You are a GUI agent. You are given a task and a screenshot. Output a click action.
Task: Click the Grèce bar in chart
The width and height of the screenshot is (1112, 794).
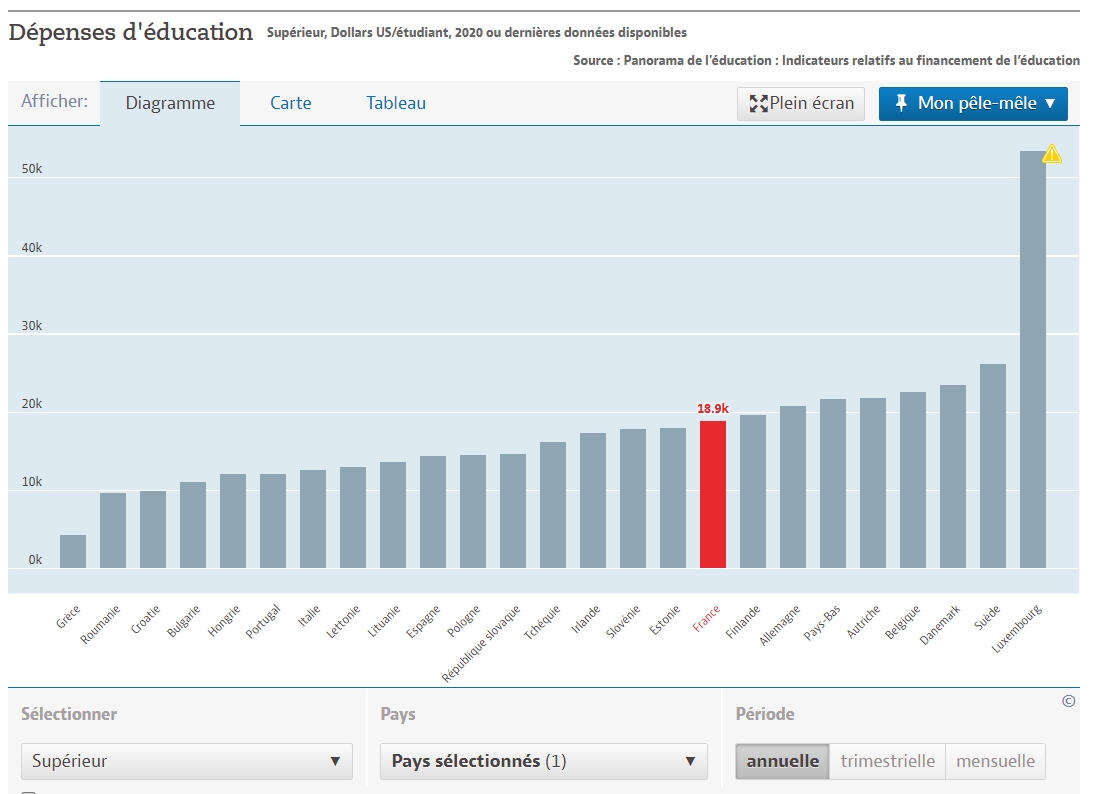[x=73, y=551]
